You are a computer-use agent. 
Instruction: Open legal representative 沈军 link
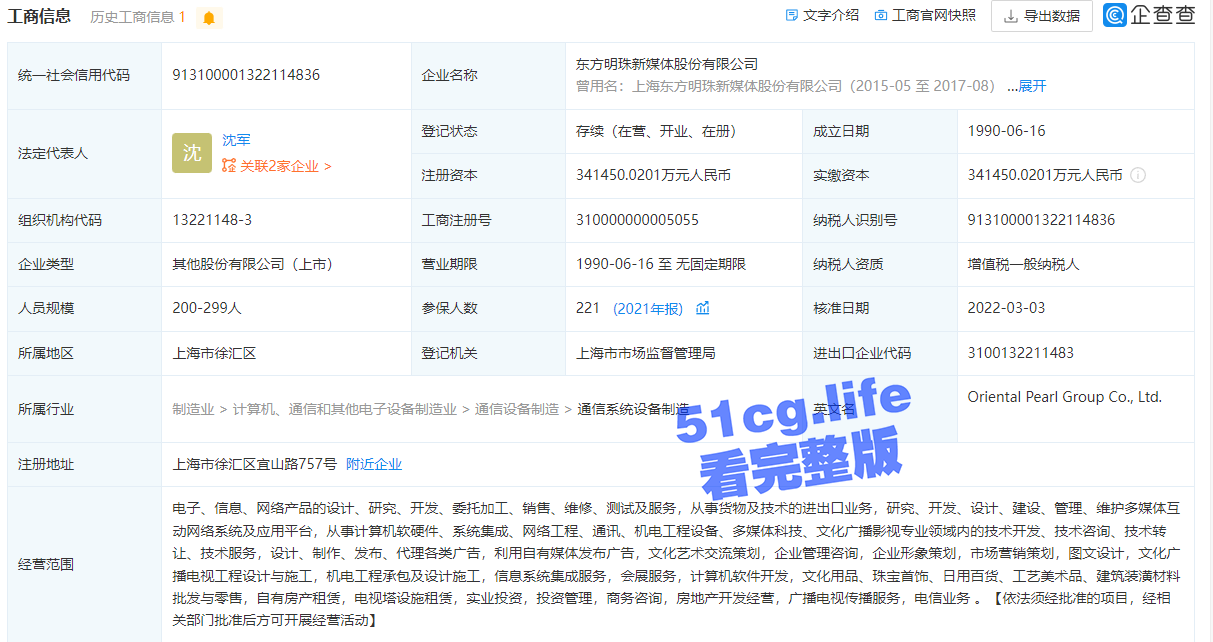pyautogui.click(x=236, y=140)
